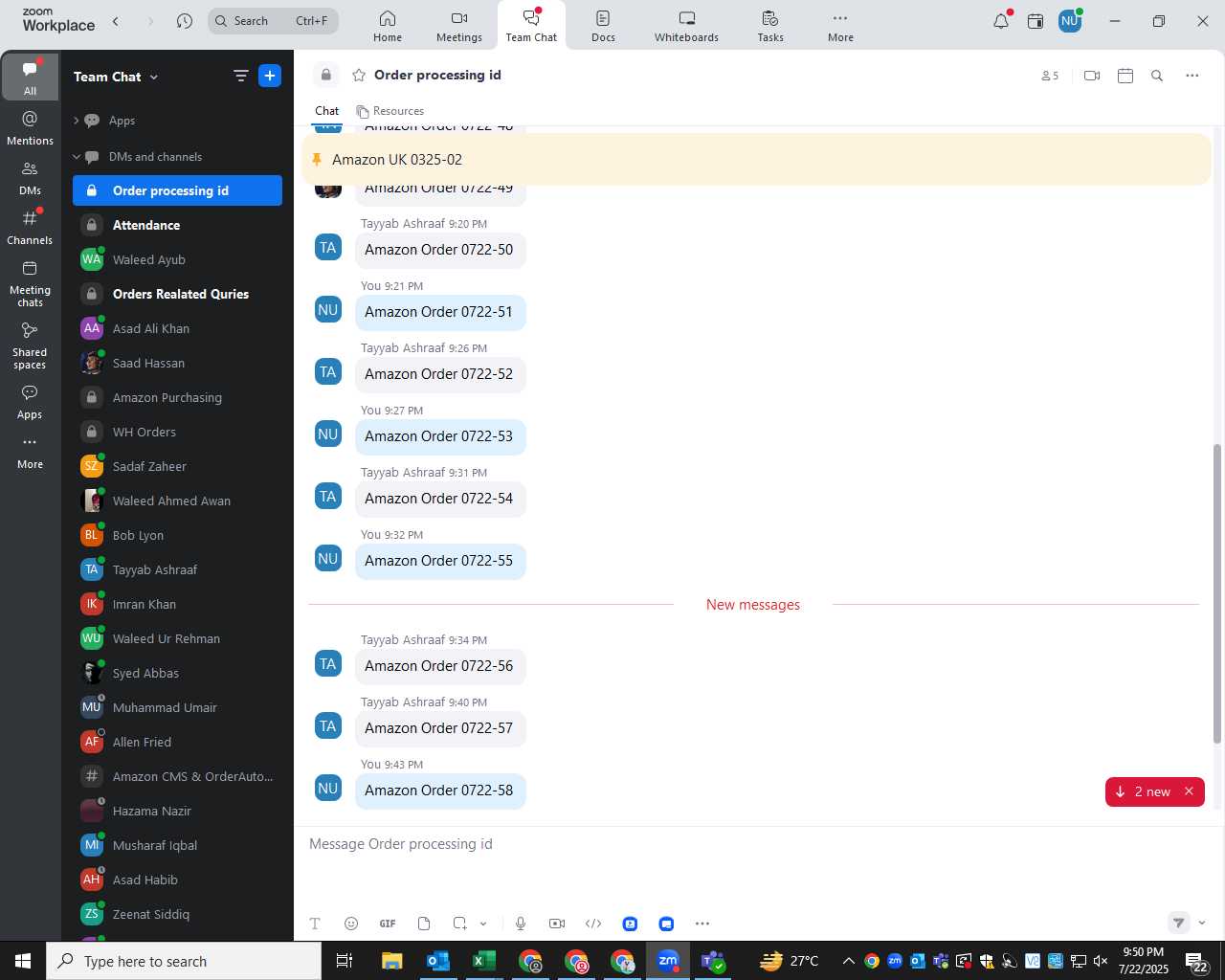The image size is (1225, 980).
Task: Open the Docs tab
Action: coord(603,26)
